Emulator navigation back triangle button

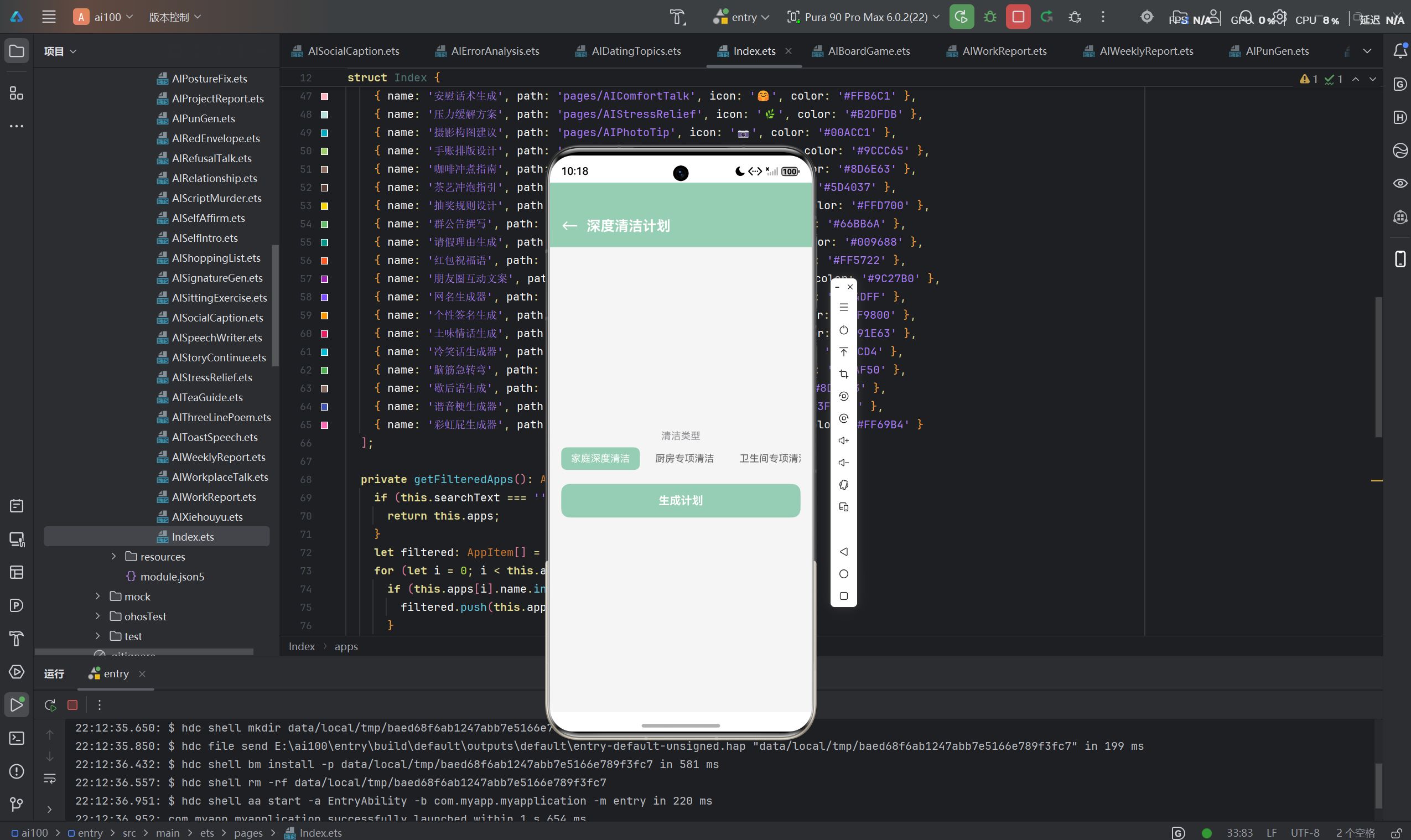point(843,551)
